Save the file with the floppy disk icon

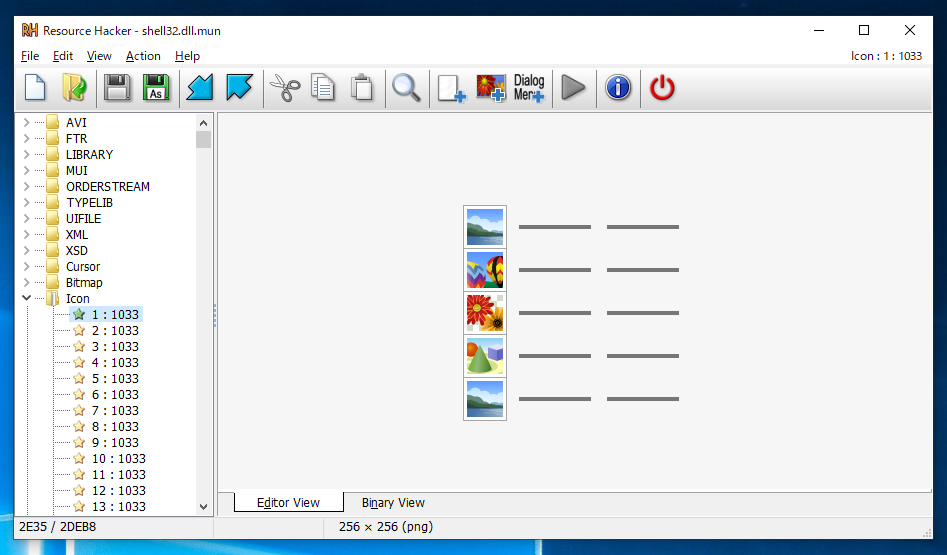(x=117, y=88)
